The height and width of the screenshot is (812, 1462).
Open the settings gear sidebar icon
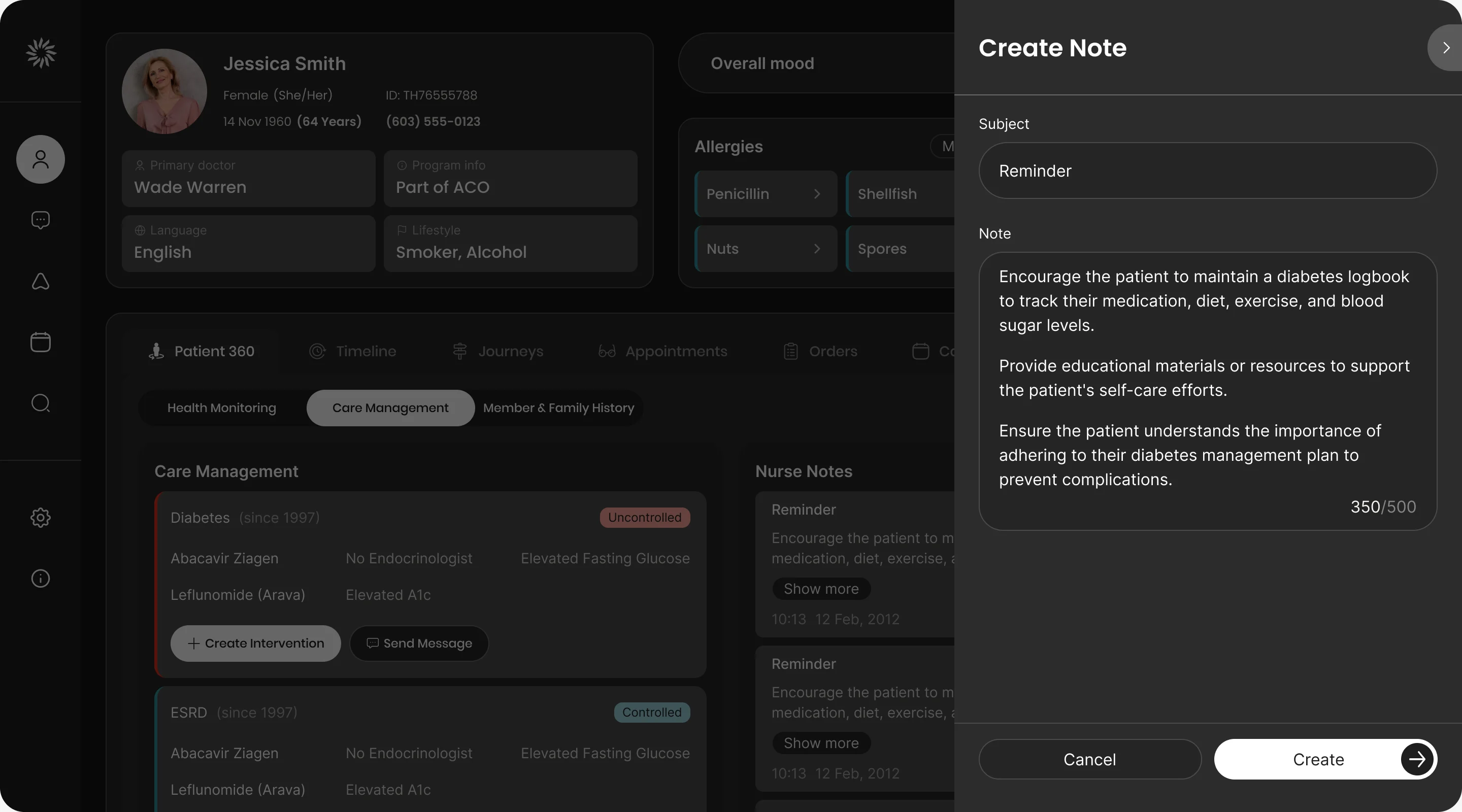40,518
